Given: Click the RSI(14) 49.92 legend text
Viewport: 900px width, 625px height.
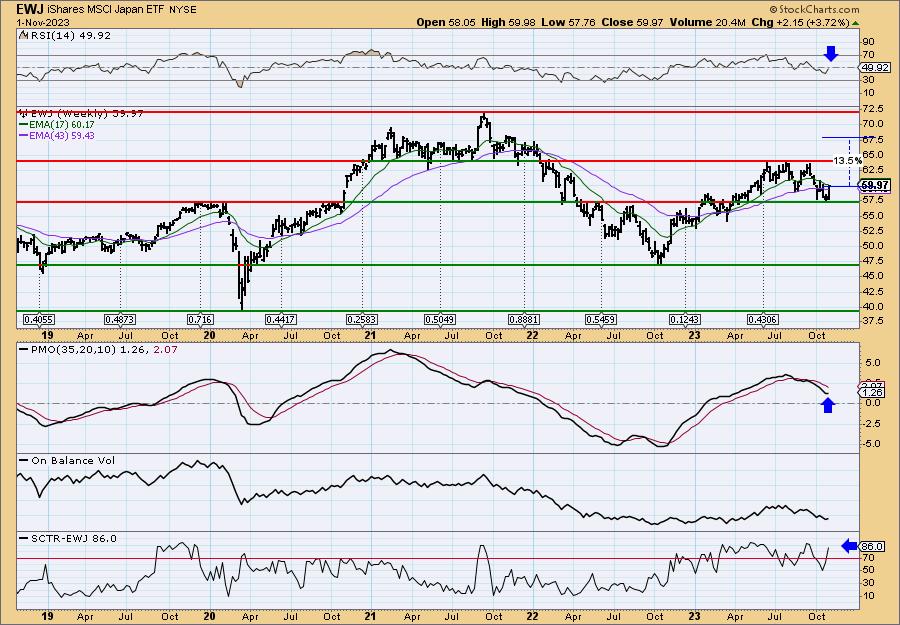Looking at the screenshot, I should click(x=69, y=35).
